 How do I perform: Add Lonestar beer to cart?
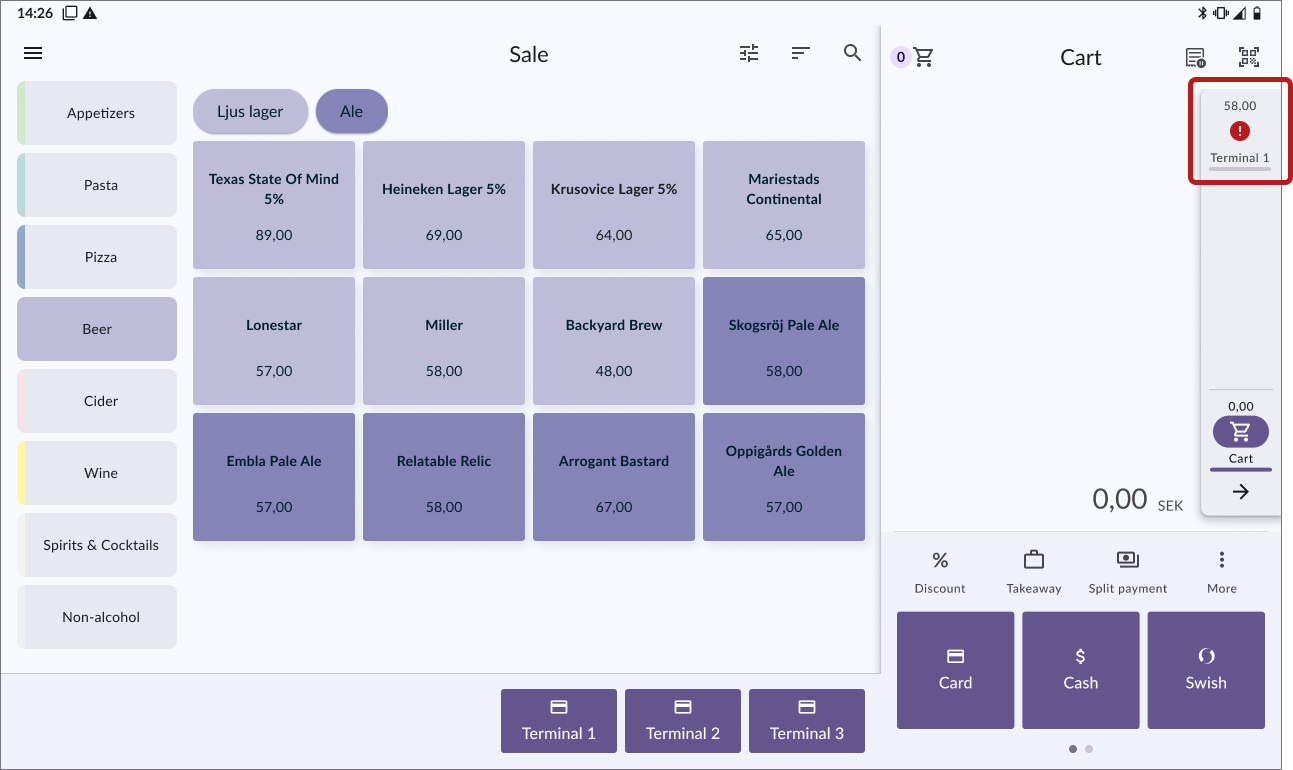(274, 341)
